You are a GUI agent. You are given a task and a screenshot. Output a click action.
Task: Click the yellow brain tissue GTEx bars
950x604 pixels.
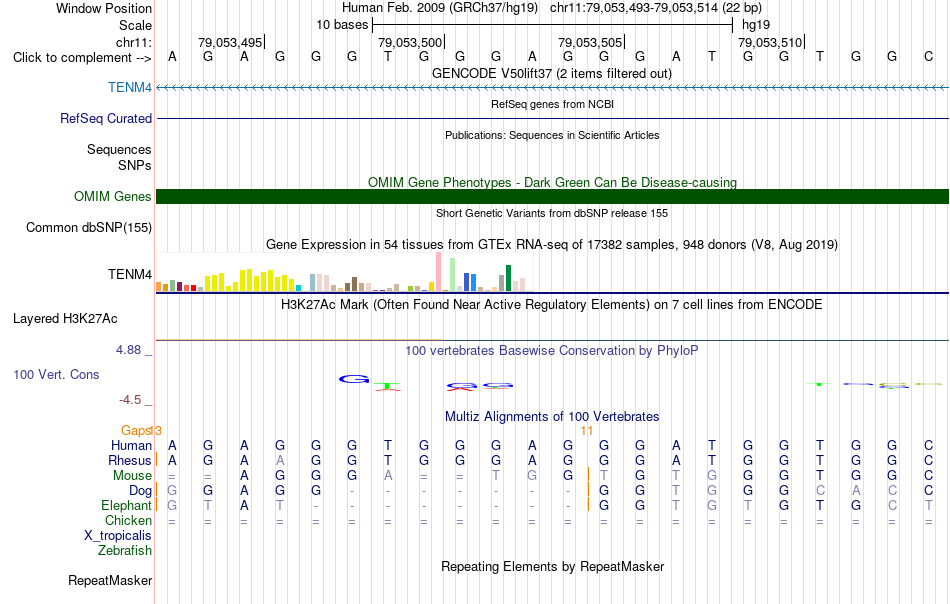coord(250,280)
